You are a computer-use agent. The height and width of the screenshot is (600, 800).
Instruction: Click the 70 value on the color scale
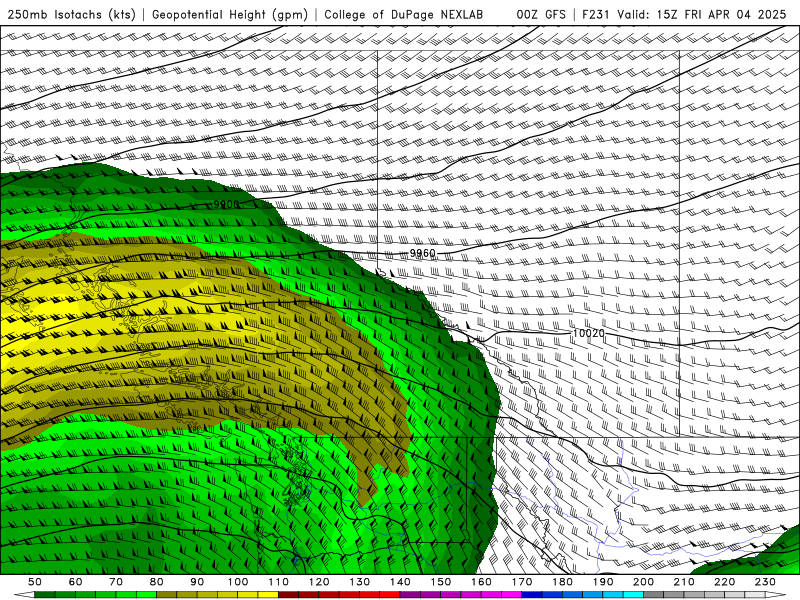click(x=116, y=582)
